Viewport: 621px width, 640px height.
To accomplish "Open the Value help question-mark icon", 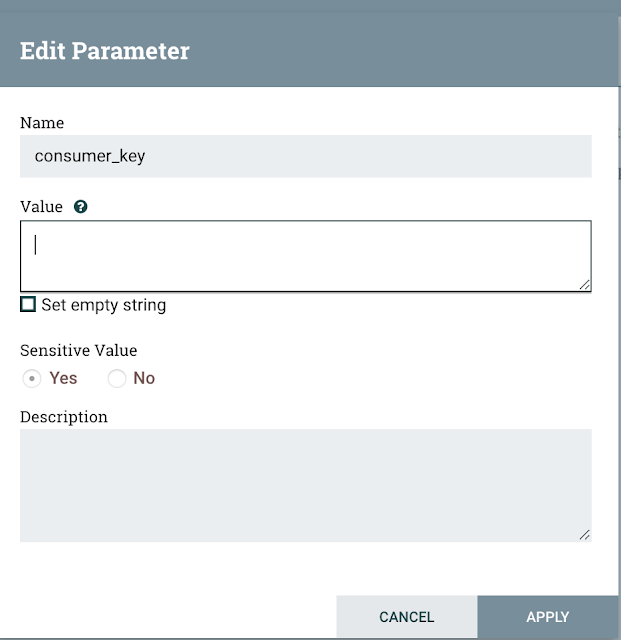I will (x=80, y=207).
